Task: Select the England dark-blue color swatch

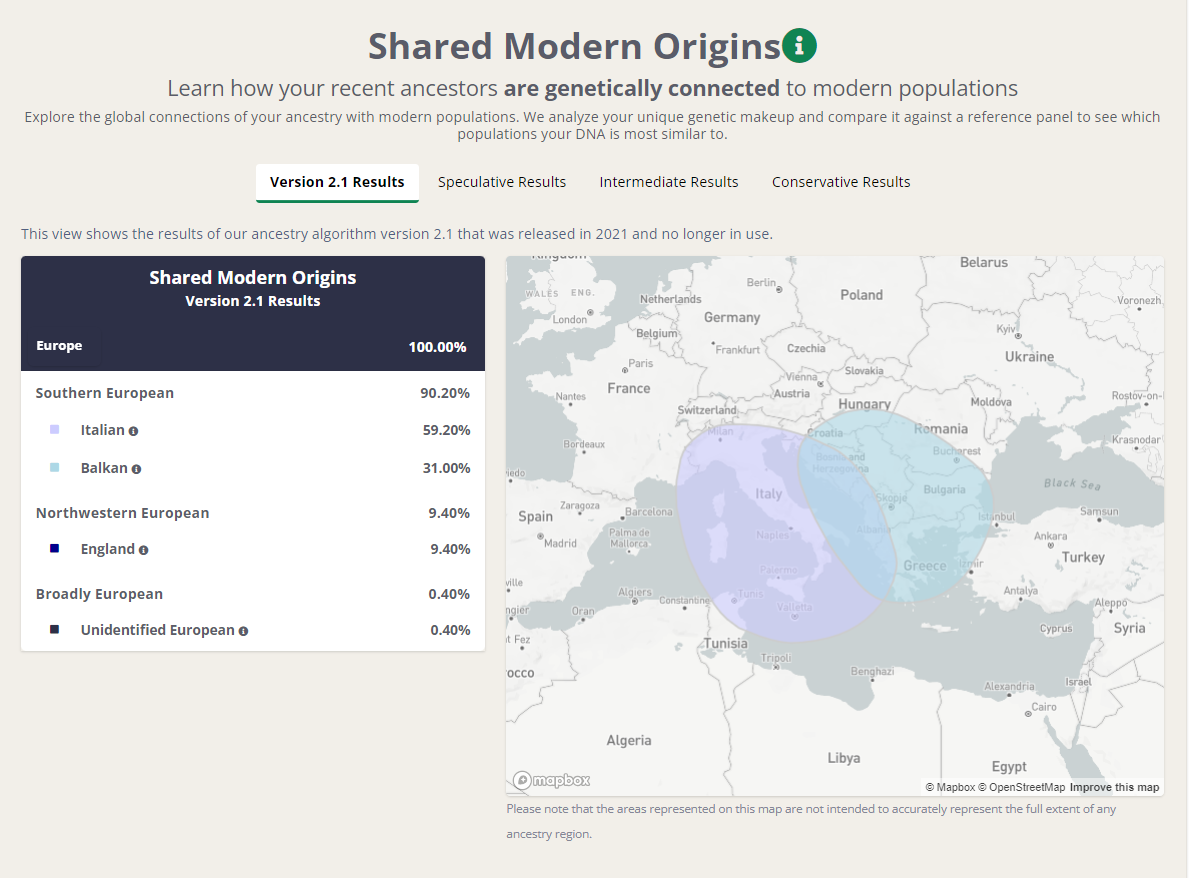Action: (x=55, y=548)
